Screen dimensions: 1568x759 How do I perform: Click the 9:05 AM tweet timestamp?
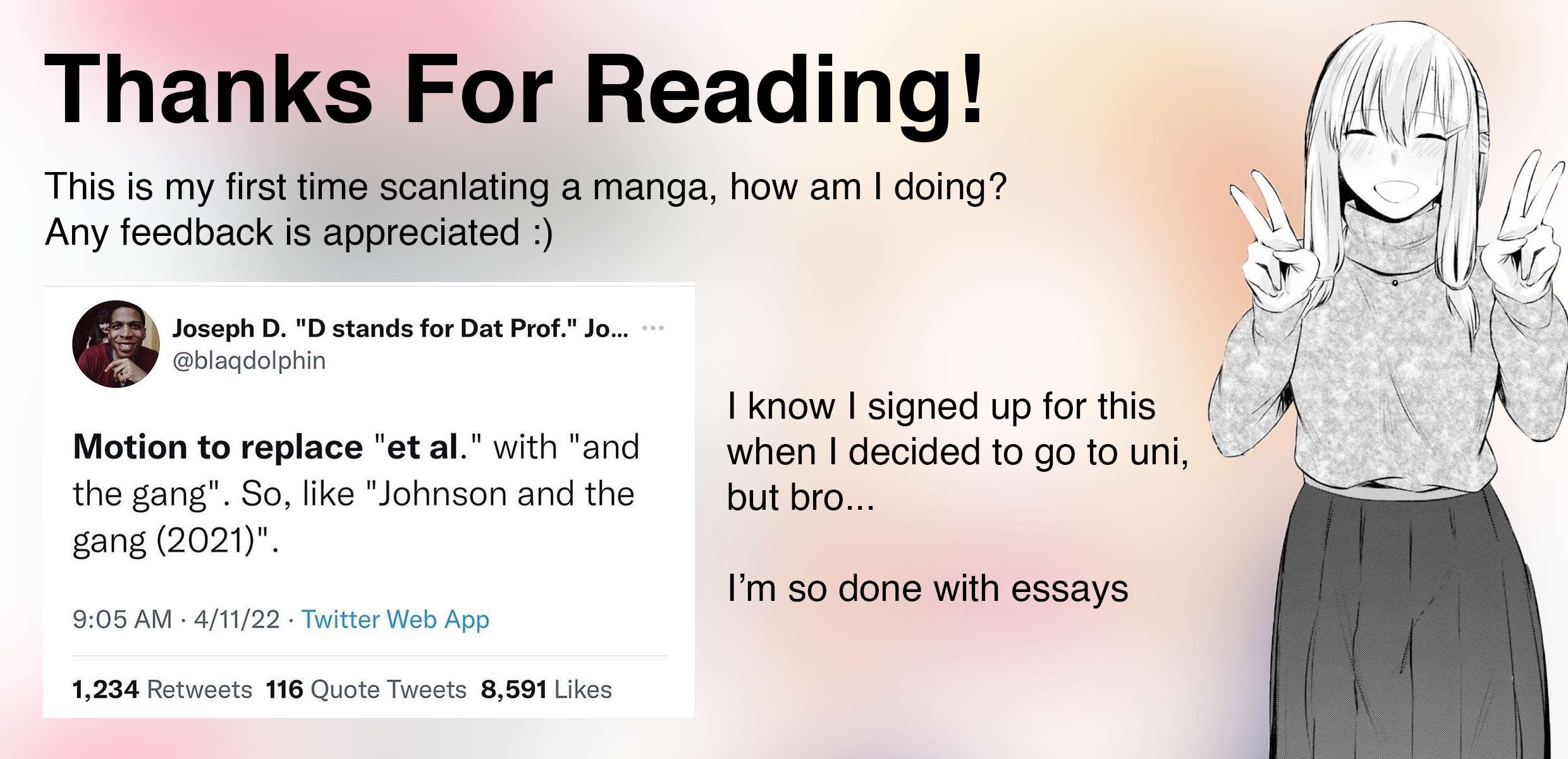click(x=122, y=619)
